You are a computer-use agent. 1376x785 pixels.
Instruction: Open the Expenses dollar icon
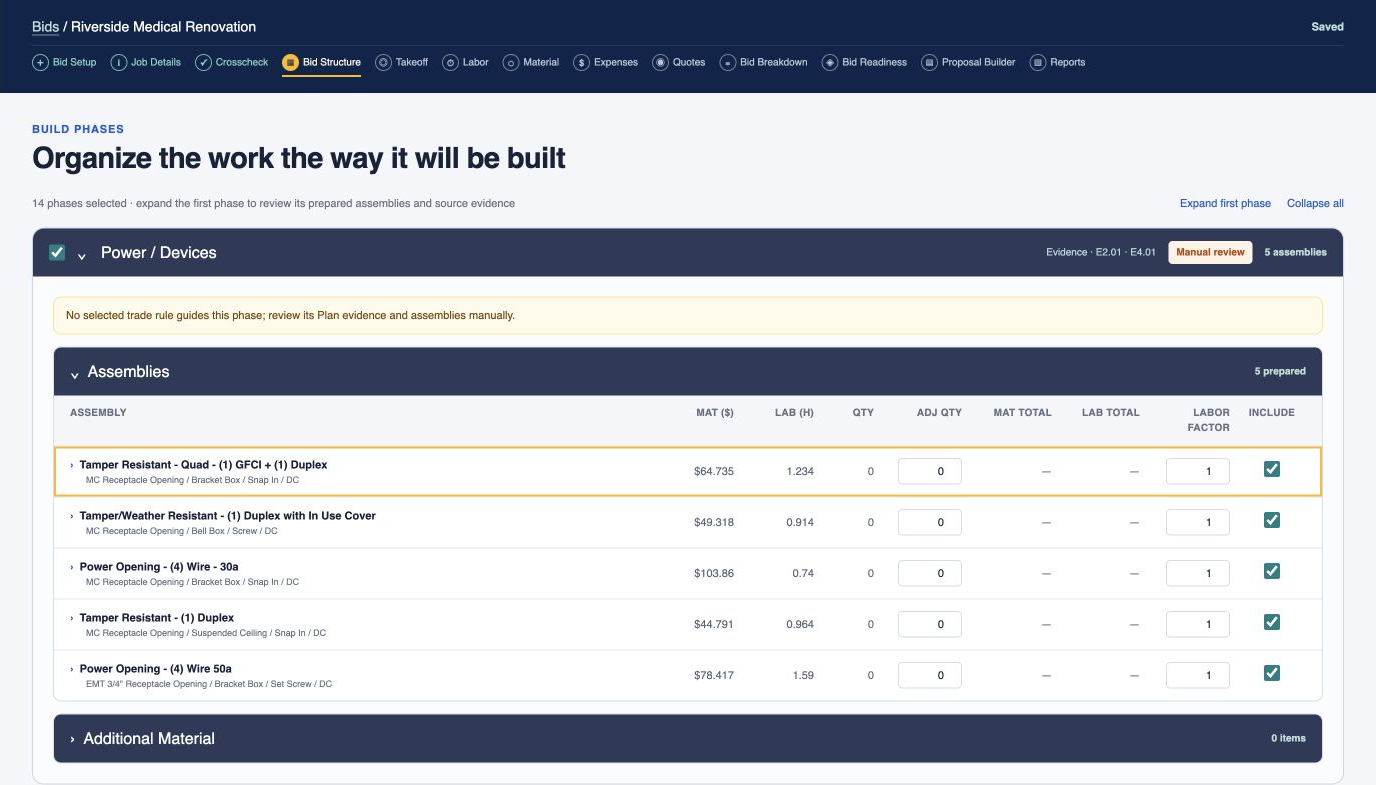coord(581,62)
